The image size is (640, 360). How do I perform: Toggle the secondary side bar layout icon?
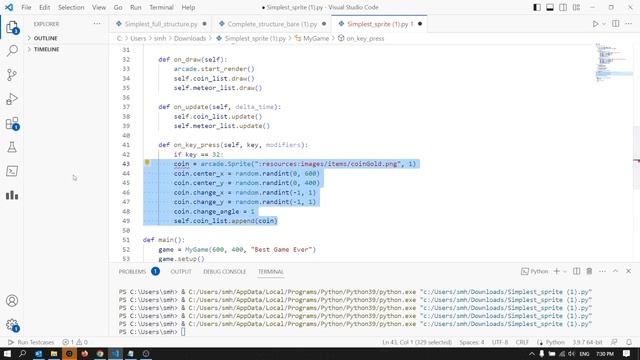(563, 7)
